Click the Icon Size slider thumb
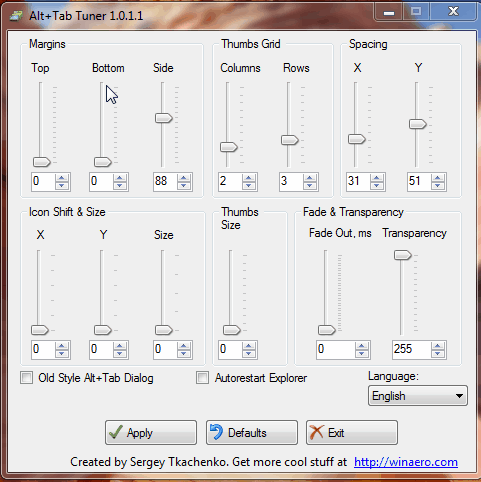Viewport: 481px width, 482px height. coord(164,330)
